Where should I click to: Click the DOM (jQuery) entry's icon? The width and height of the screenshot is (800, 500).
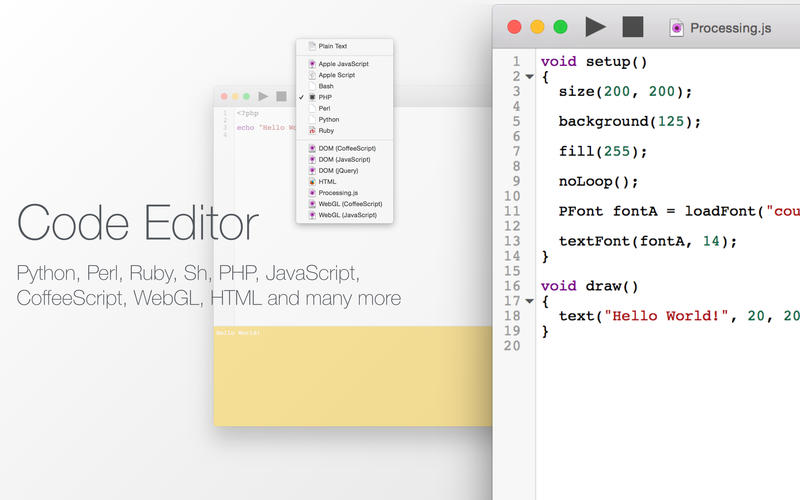(312, 170)
